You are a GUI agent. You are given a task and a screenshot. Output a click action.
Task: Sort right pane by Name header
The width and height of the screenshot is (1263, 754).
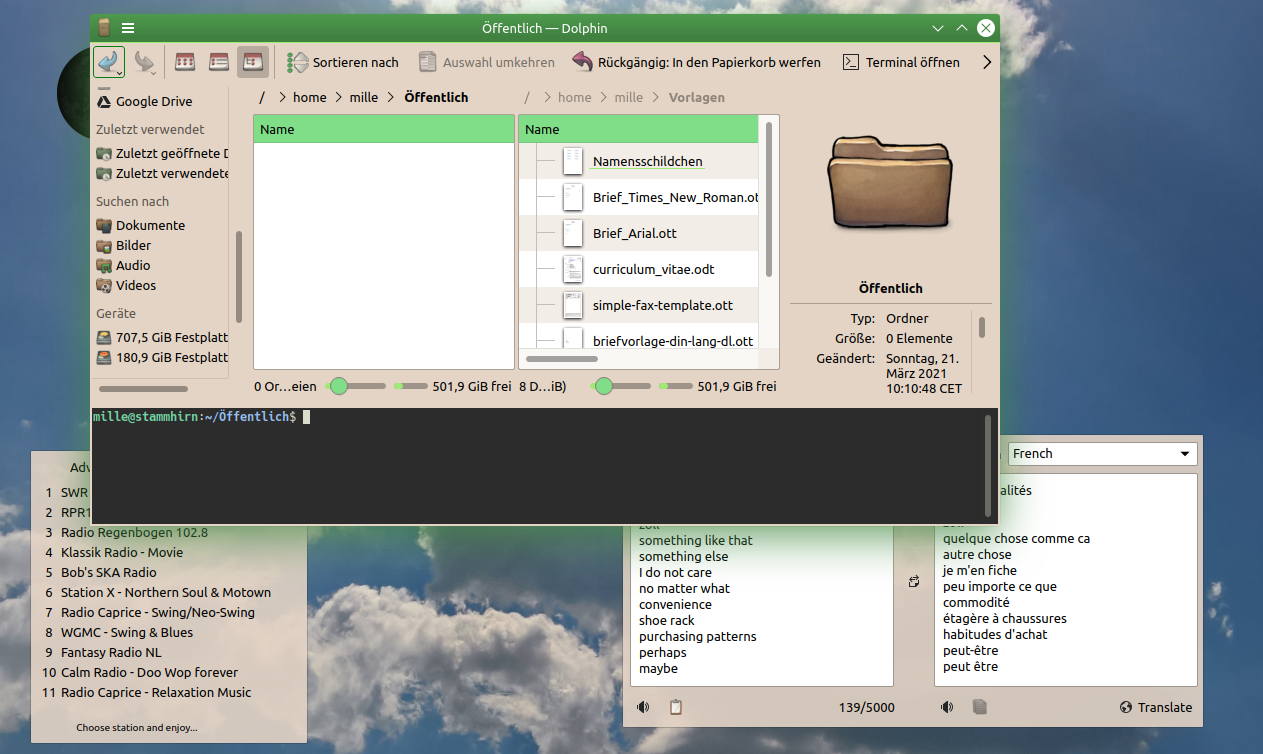point(639,129)
